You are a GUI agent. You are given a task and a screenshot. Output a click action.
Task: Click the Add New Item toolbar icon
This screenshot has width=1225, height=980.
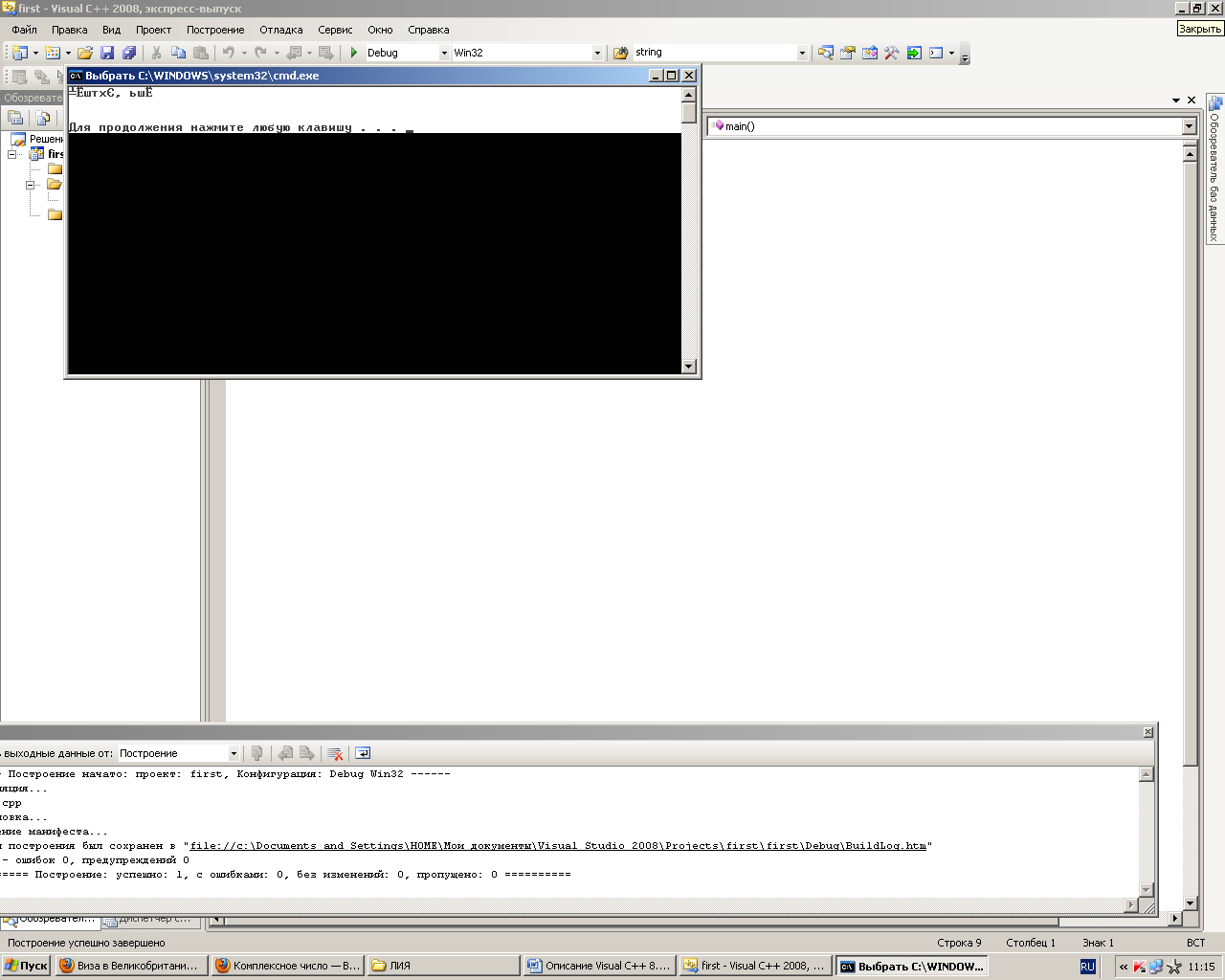point(53,53)
